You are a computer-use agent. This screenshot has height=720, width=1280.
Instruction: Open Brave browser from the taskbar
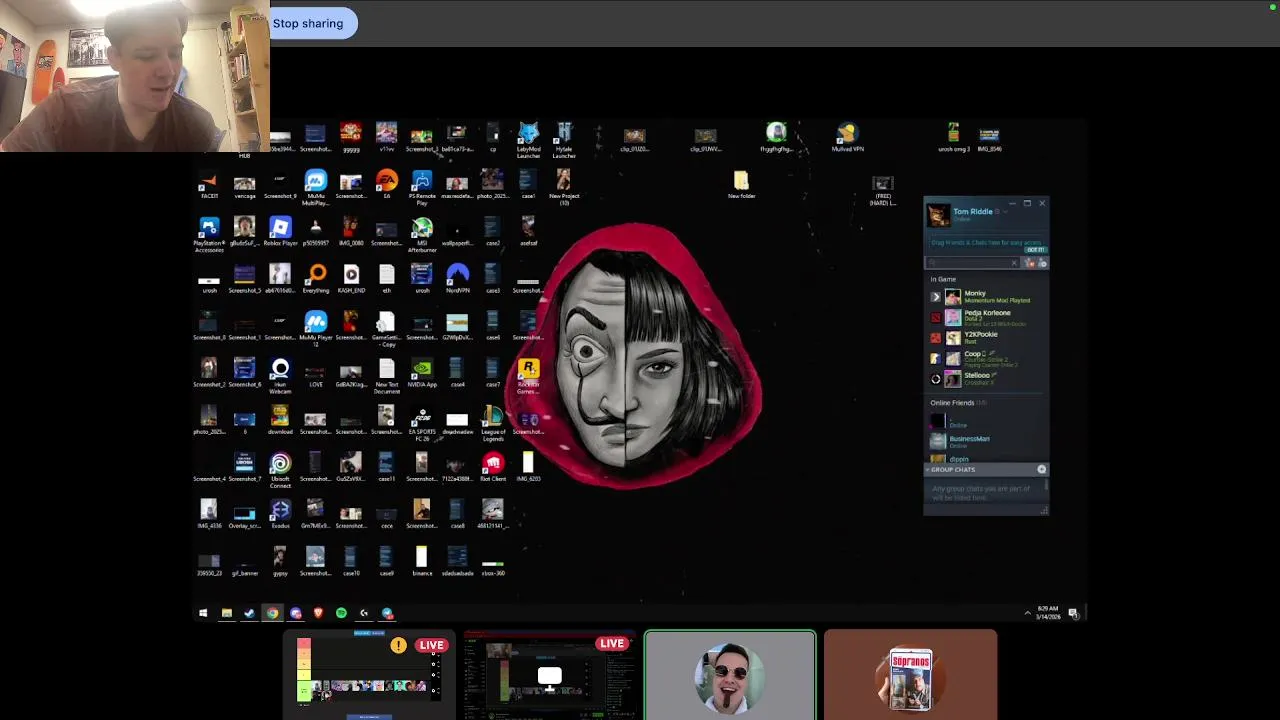tap(318, 613)
